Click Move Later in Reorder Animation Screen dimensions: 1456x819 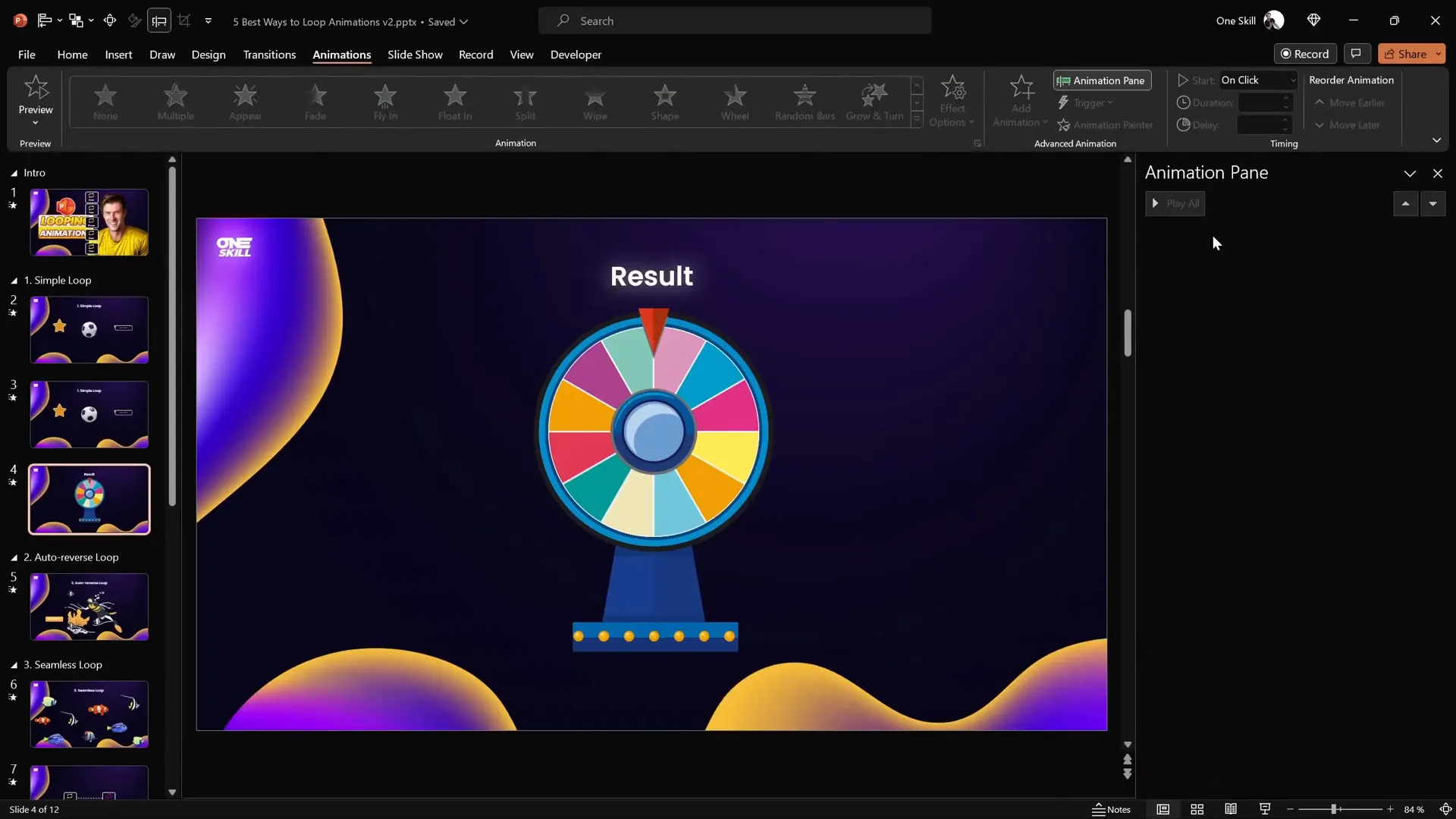pos(1347,125)
